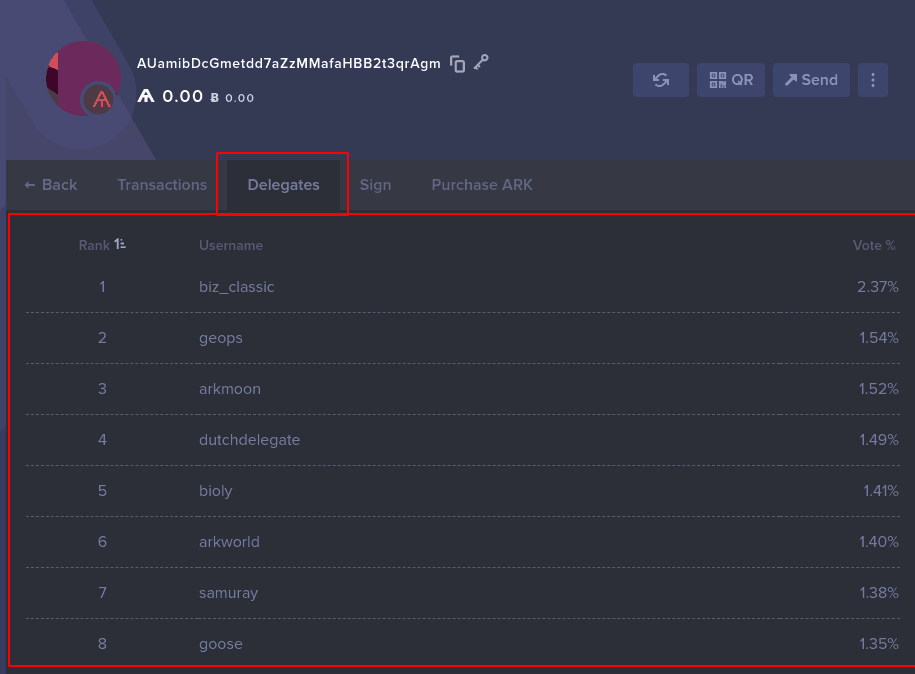The height and width of the screenshot is (674, 915).
Task: Sort by Vote % column header
Action: coord(874,245)
